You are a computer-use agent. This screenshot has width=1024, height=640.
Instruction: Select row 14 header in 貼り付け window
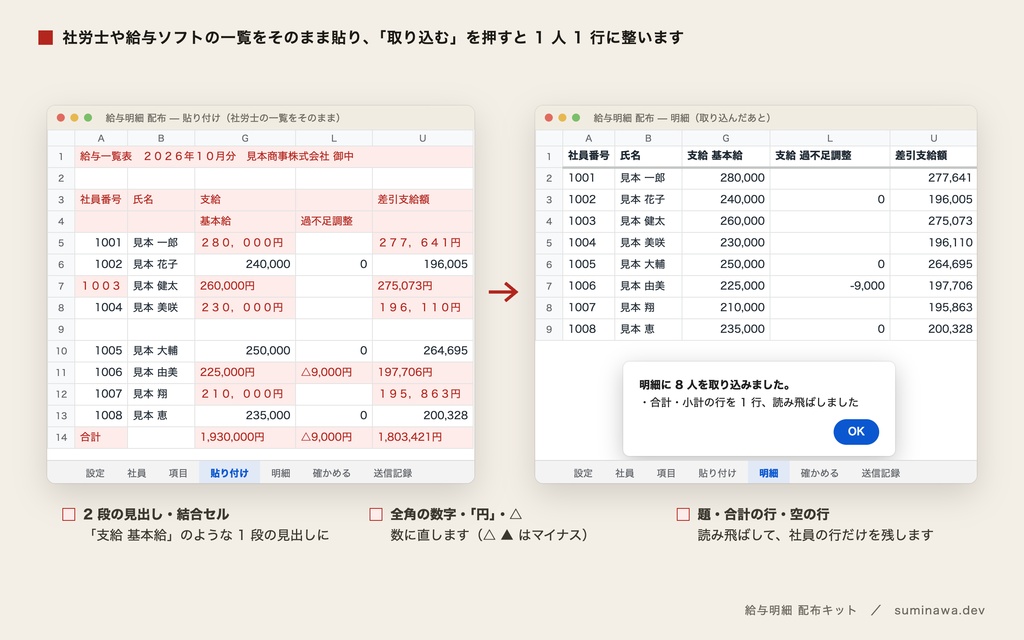coord(61,437)
